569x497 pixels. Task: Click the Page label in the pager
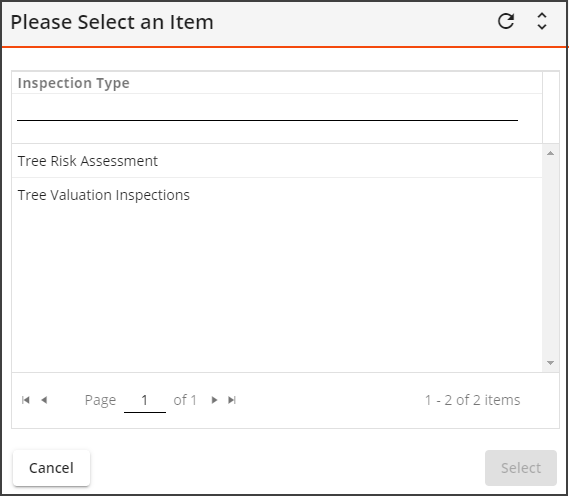point(100,400)
